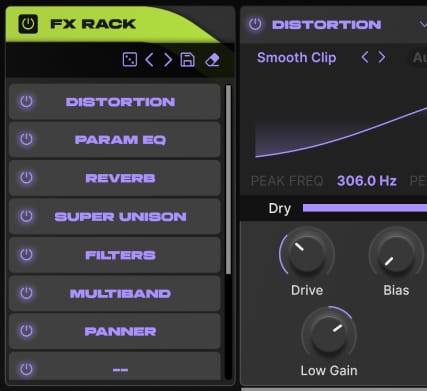Disable the Reverb slot power icon
Screen dimensions: 427x391
[x=26, y=178]
